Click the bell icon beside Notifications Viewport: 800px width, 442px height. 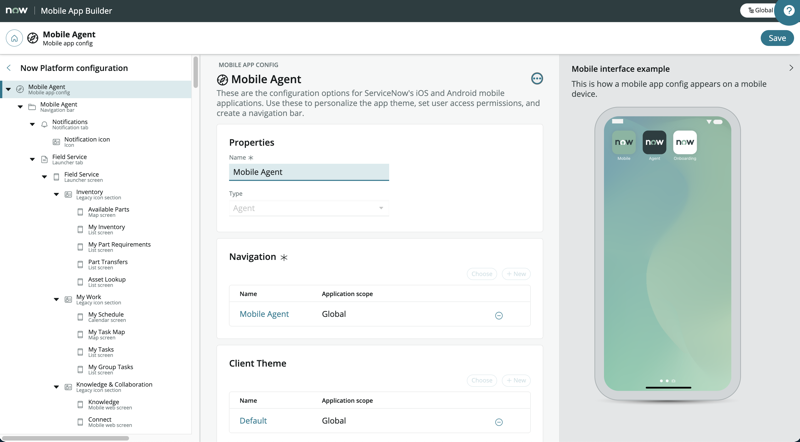tap(44, 125)
